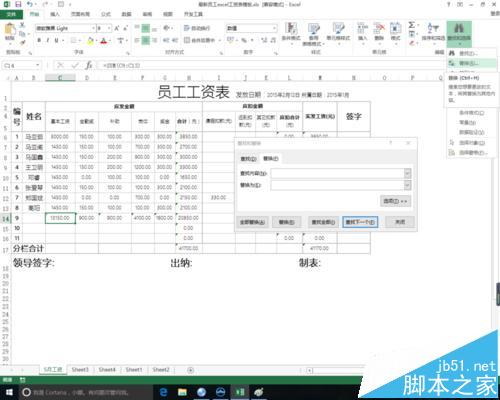Screen dimensions: 500x400
Task: Click the align left icon
Action: (x=137, y=40)
